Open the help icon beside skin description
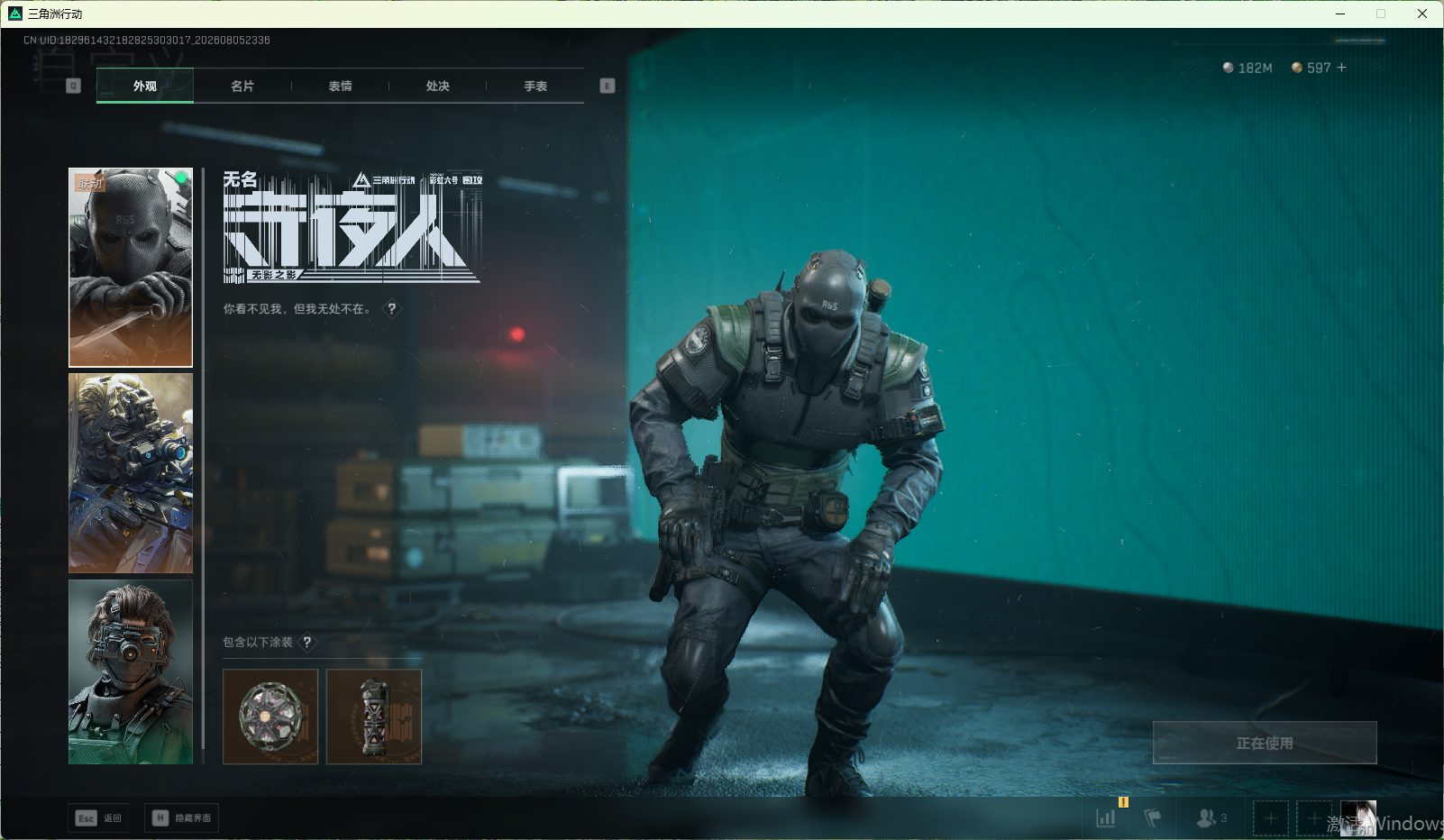The height and width of the screenshot is (840, 1444). pyautogui.click(x=392, y=308)
